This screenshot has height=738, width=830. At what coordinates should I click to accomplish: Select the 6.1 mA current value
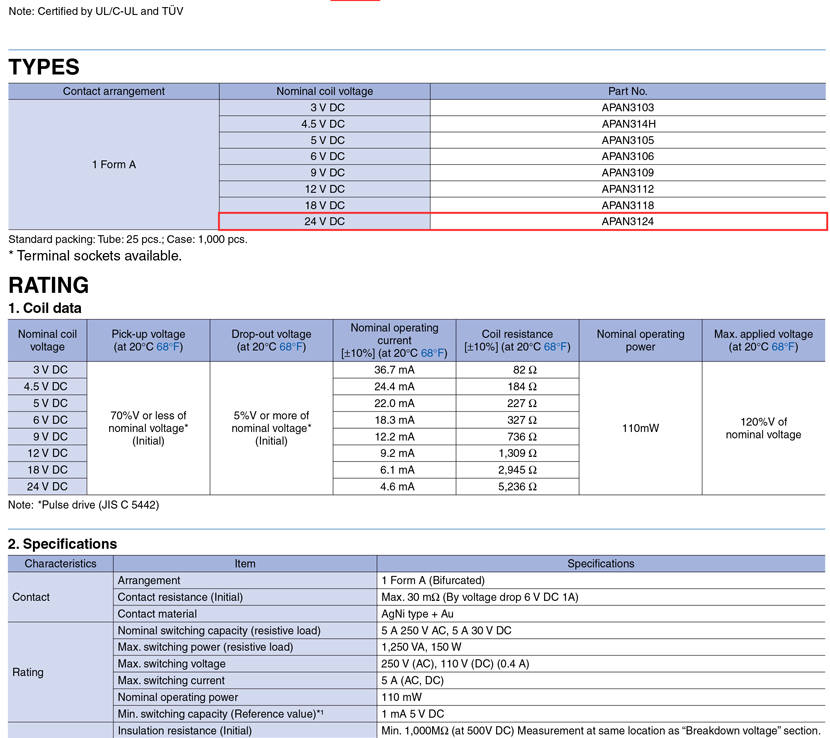[x=397, y=470]
